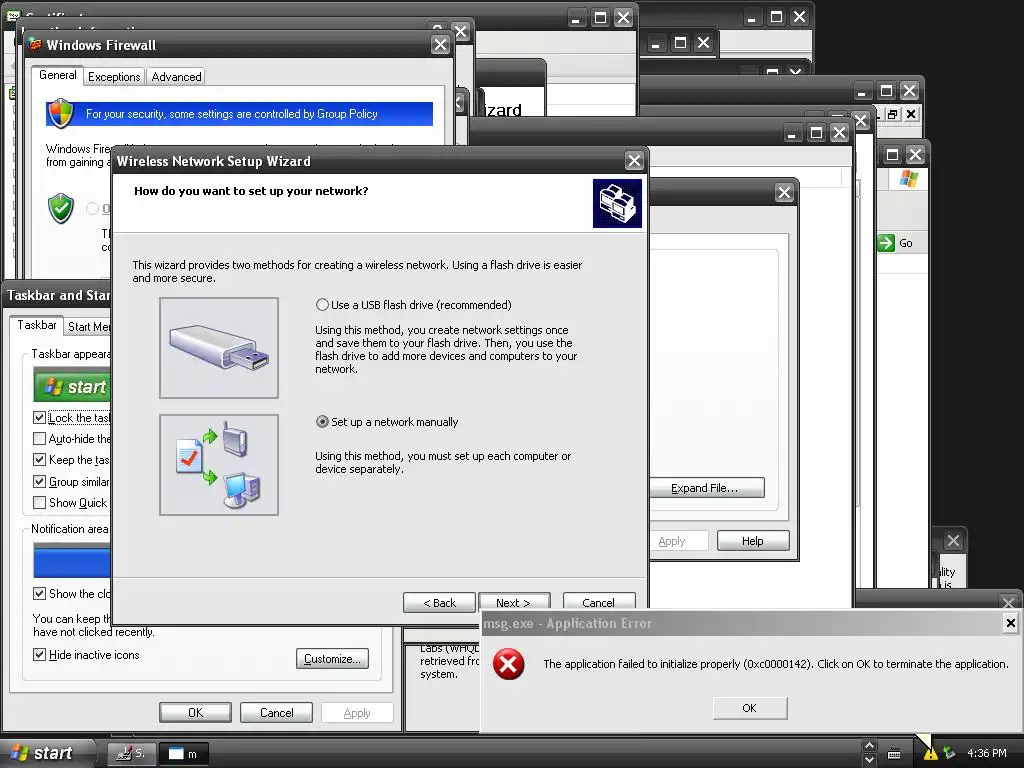Click OK in Taskbar properties dialog
This screenshot has width=1024, height=768.
click(195, 712)
